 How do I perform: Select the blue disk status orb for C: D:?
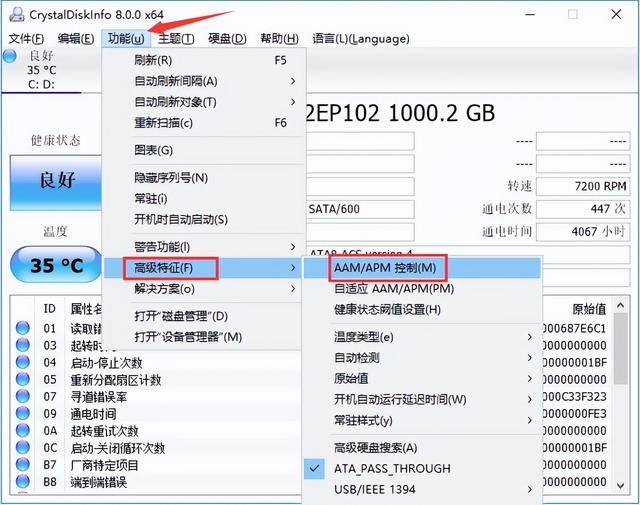(9, 56)
